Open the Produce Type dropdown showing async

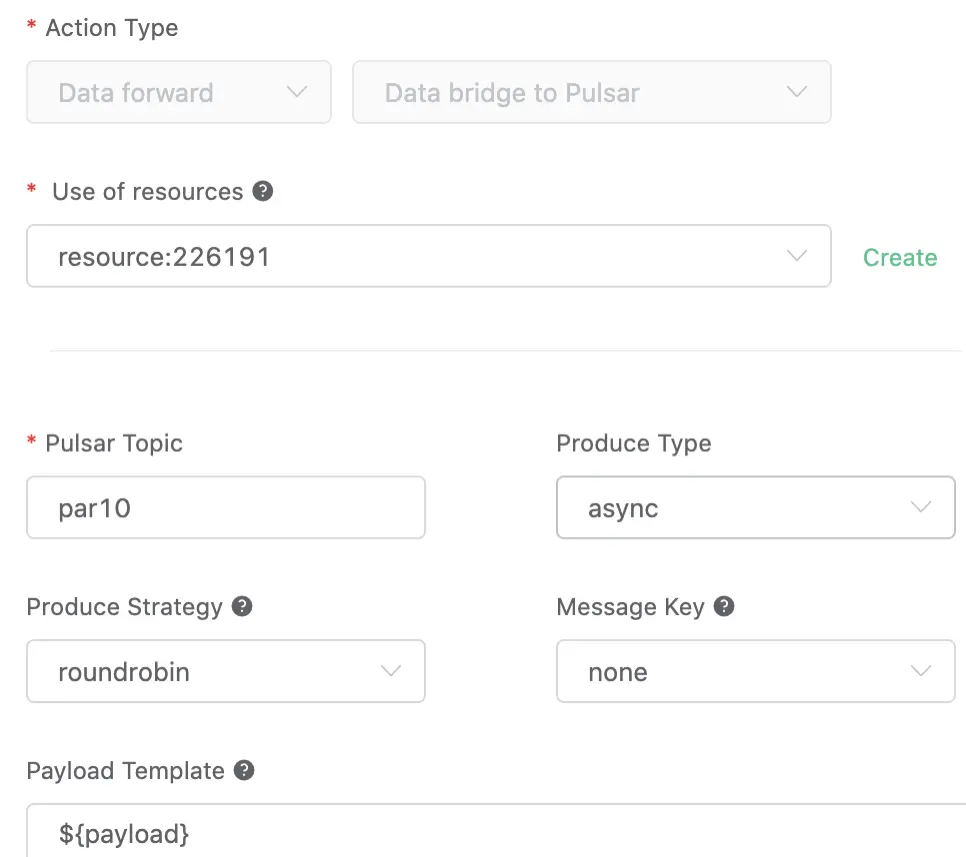tap(755, 508)
